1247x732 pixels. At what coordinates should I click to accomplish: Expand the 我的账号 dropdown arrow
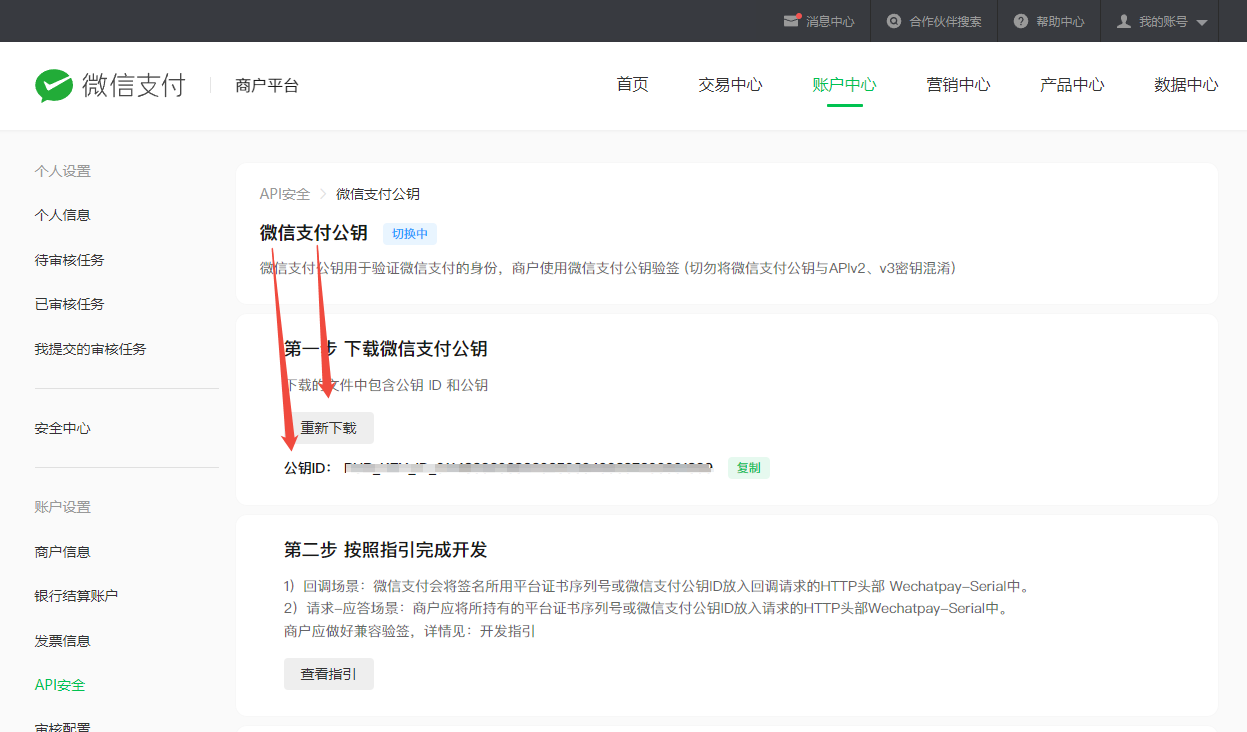pos(1202,22)
